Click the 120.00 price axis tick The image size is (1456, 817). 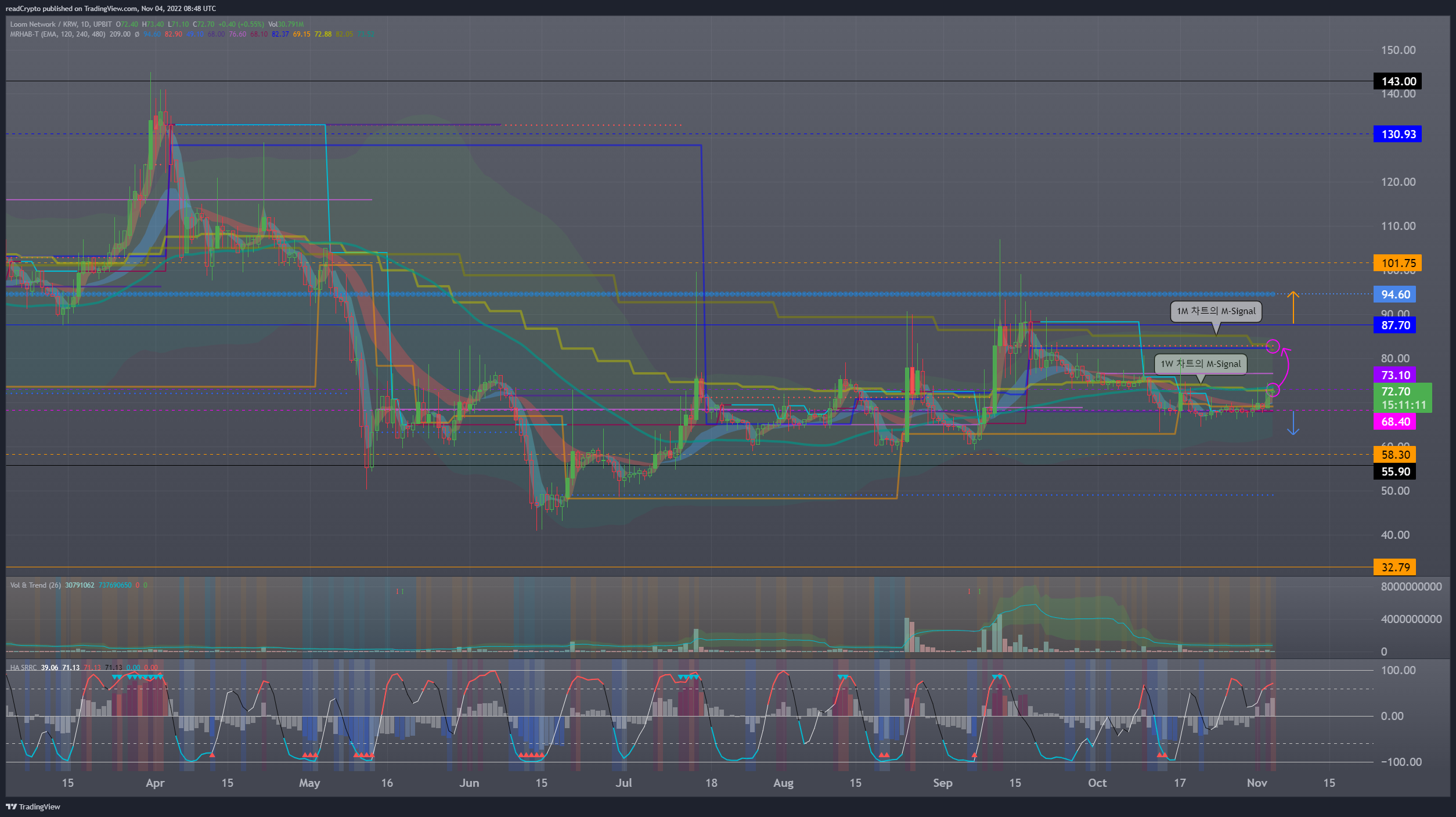(1398, 182)
